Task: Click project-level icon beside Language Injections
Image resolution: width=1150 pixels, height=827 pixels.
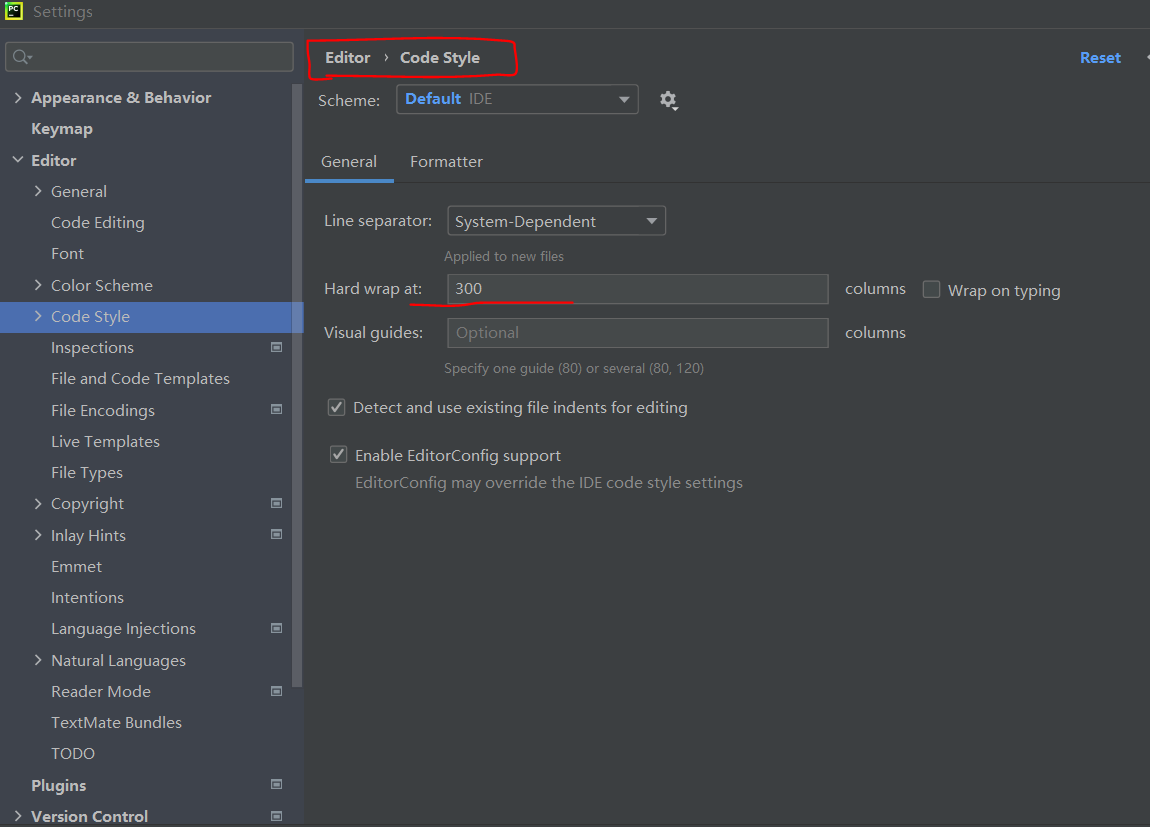Action: coord(276,628)
